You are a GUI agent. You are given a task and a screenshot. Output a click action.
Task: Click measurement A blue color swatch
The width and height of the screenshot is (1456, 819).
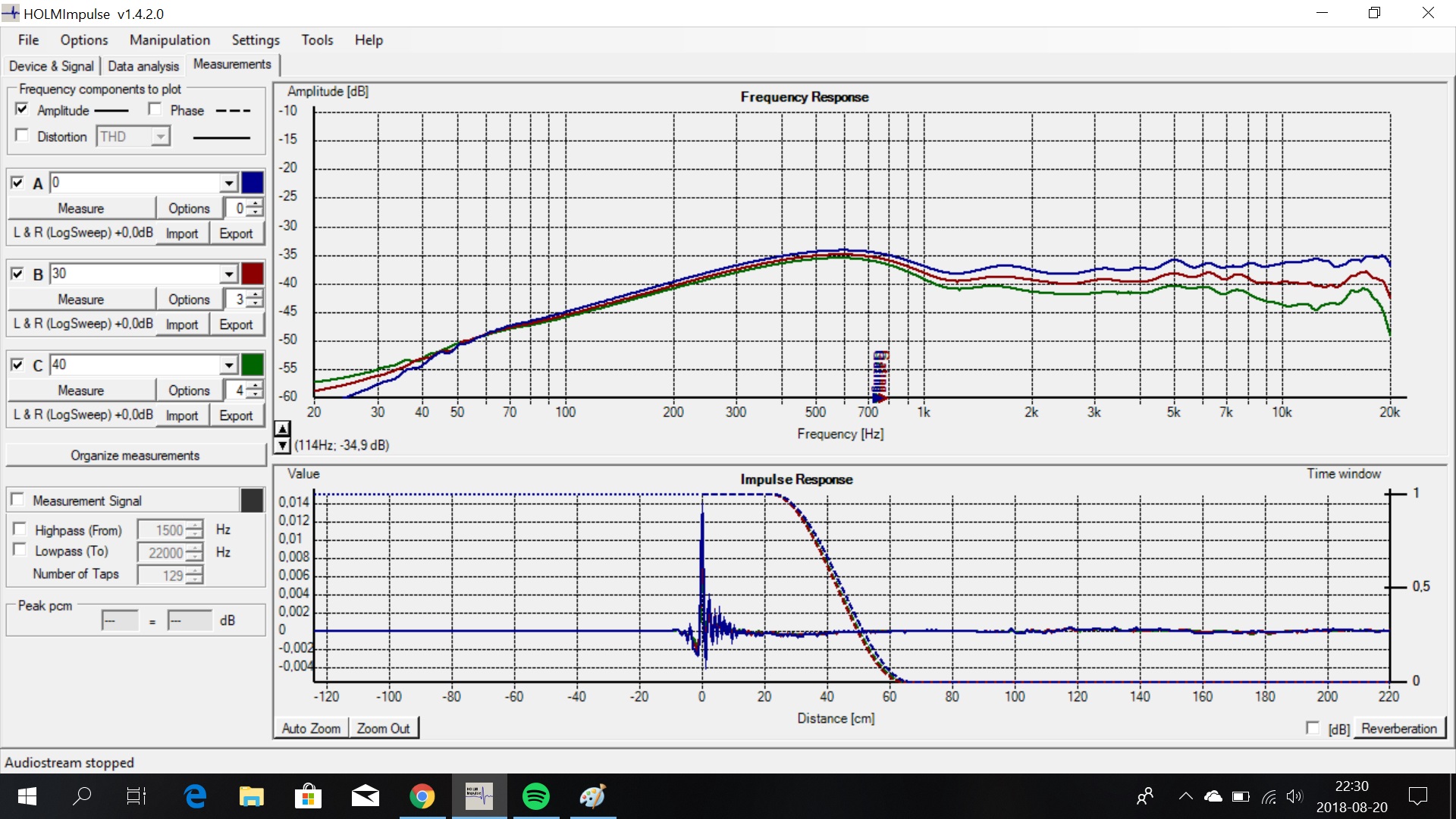point(251,182)
